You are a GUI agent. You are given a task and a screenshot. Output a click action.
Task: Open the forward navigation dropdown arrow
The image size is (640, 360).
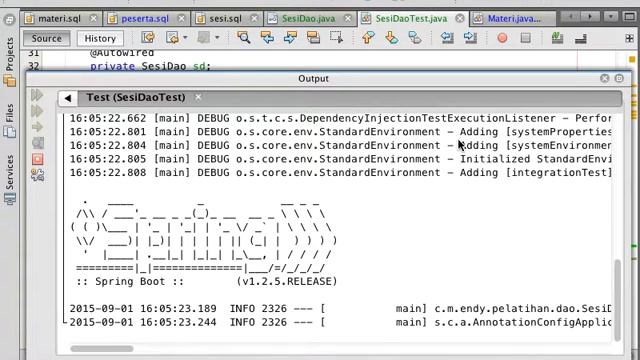pos(217,38)
